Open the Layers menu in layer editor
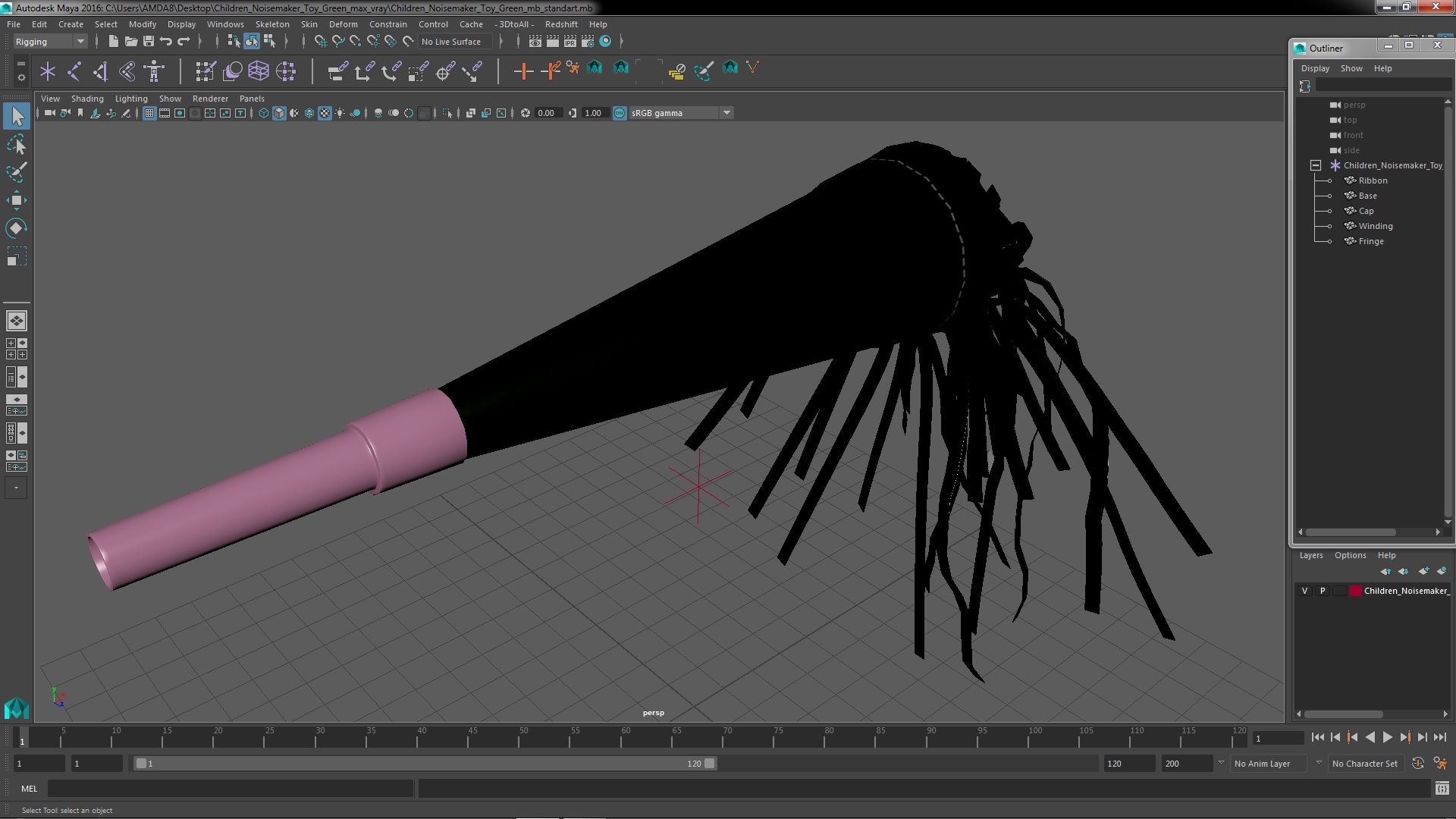This screenshot has height=819, width=1456. (x=1310, y=555)
